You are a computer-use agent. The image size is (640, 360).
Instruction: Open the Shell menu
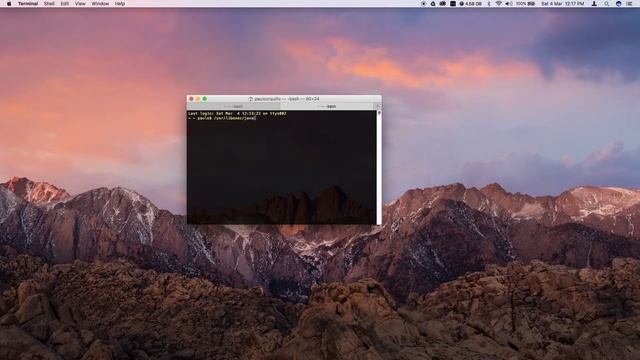[x=49, y=4]
